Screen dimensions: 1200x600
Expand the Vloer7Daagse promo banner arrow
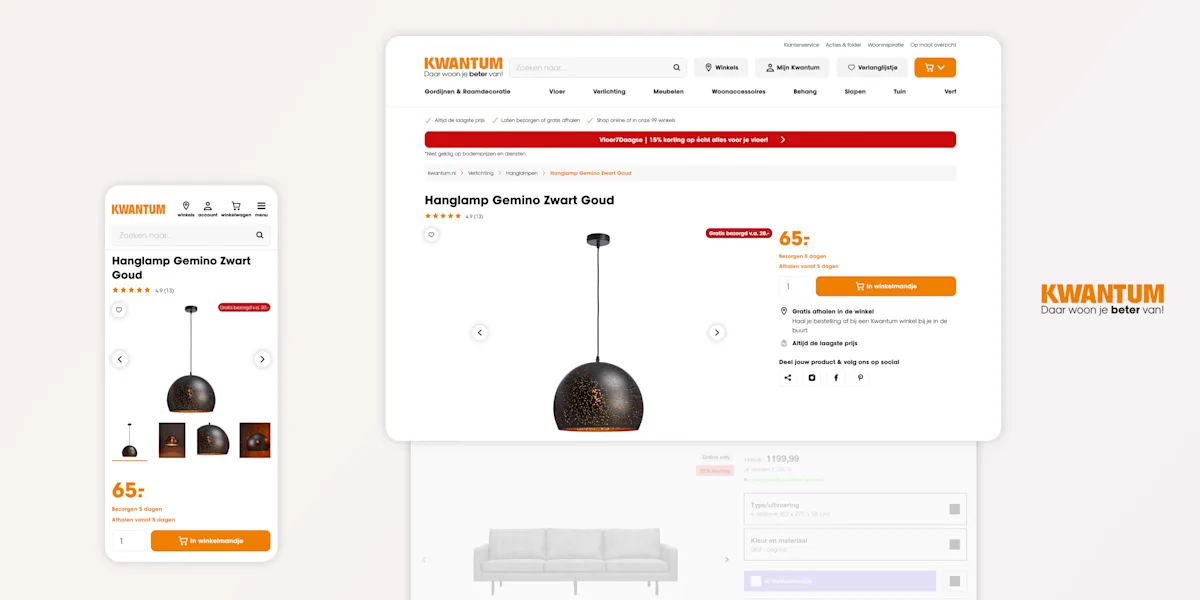(783, 140)
